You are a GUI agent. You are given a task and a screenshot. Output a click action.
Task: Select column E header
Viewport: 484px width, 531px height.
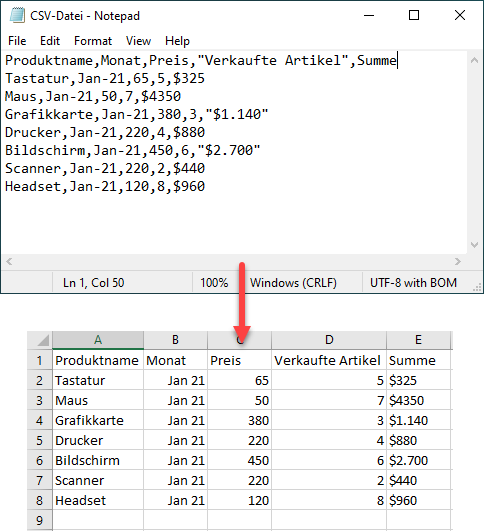pos(418,340)
